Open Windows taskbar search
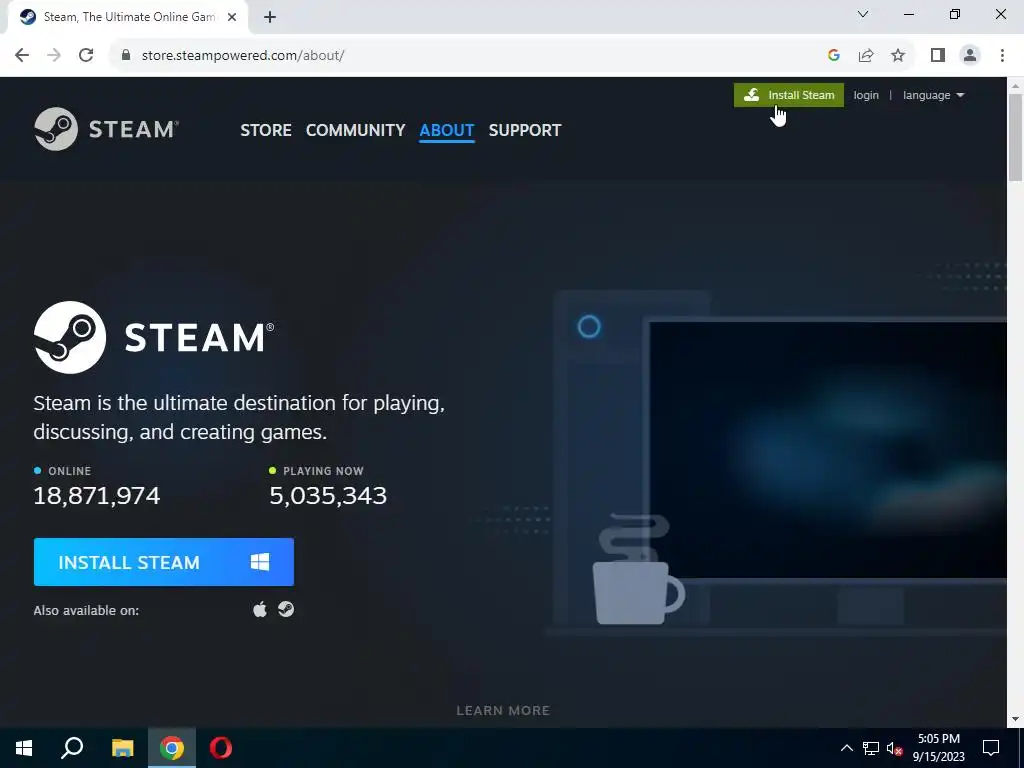This screenshot has height=768, width=1024. (72, 748)
